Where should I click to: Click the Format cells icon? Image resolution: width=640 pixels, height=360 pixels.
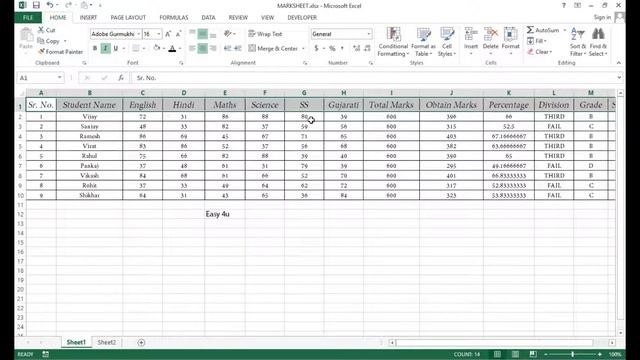(x=511, y=34)
